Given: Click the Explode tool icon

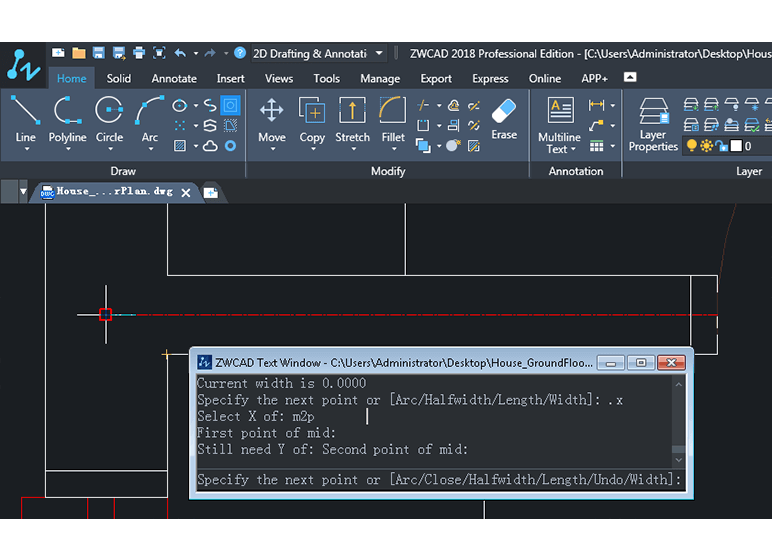Looking at the screenshot, I should [453, 146].
